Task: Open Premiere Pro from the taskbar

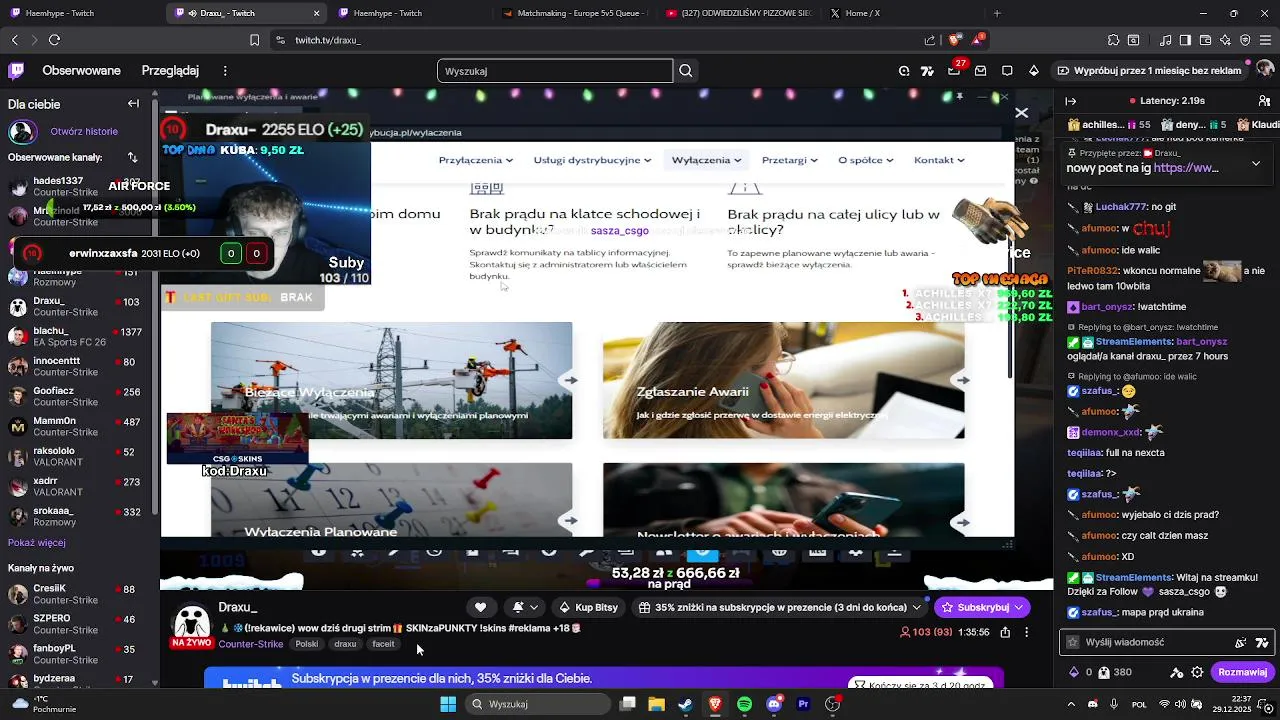Action: point(803,704)
